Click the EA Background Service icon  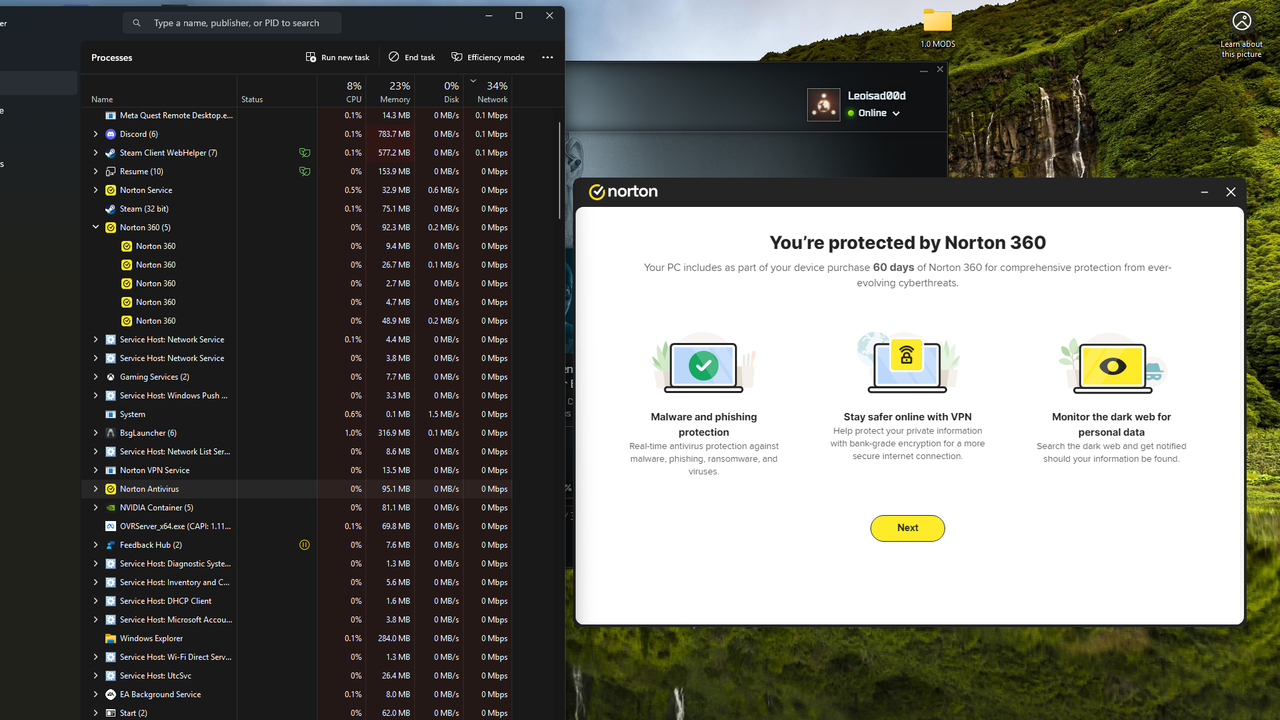point(110,694)
